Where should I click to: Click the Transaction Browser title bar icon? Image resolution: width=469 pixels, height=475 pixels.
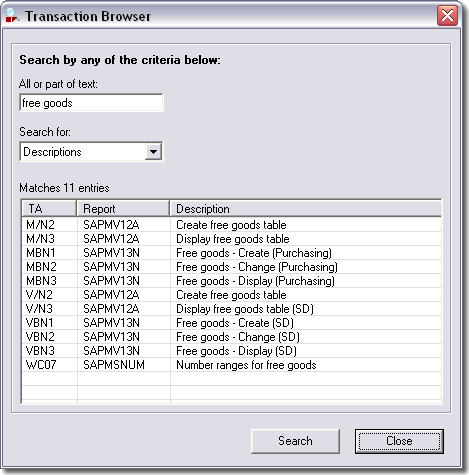[13, 15]
